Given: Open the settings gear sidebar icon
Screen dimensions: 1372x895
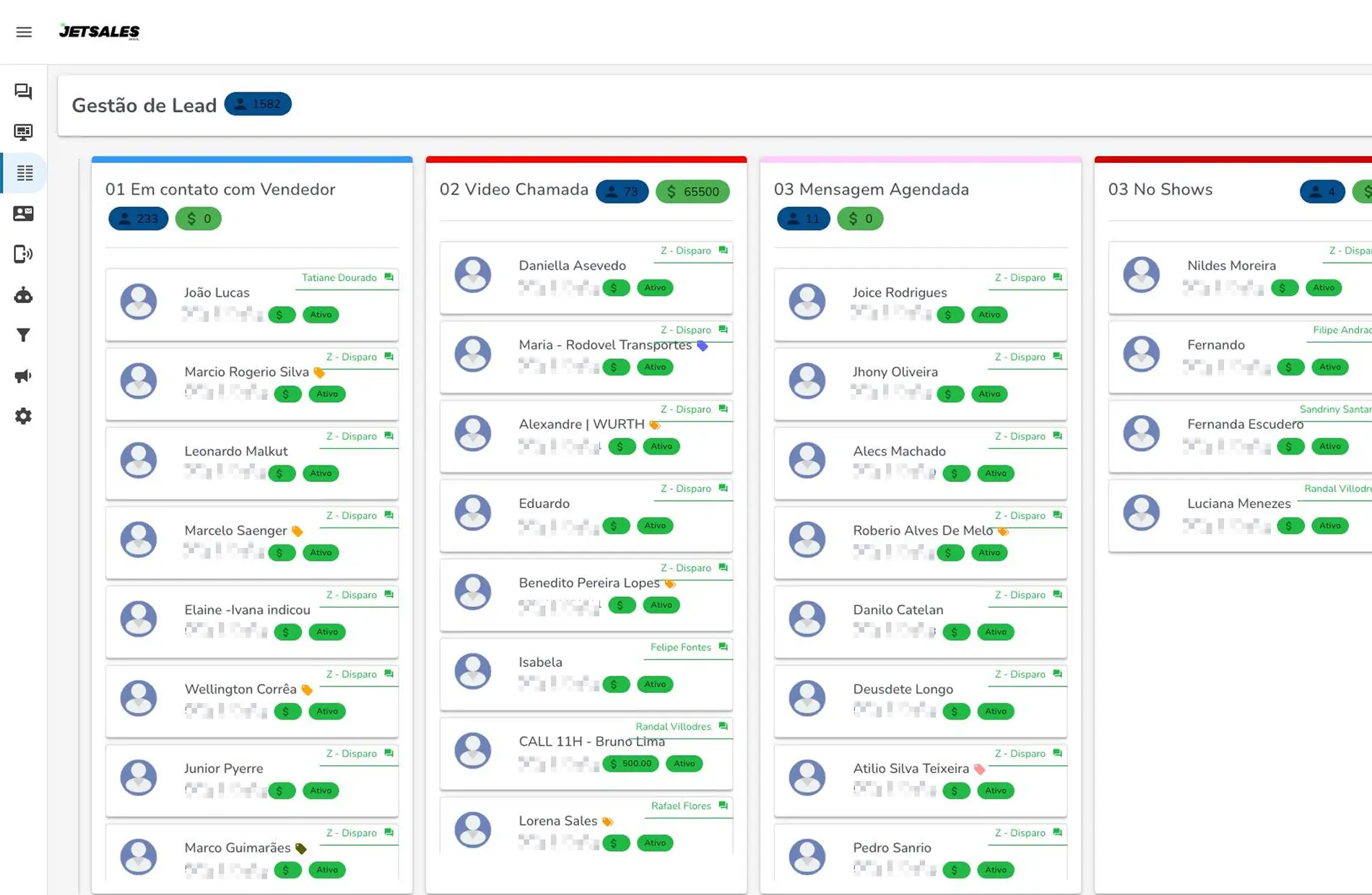Looking at the screenshot, I should click(23, 416).
